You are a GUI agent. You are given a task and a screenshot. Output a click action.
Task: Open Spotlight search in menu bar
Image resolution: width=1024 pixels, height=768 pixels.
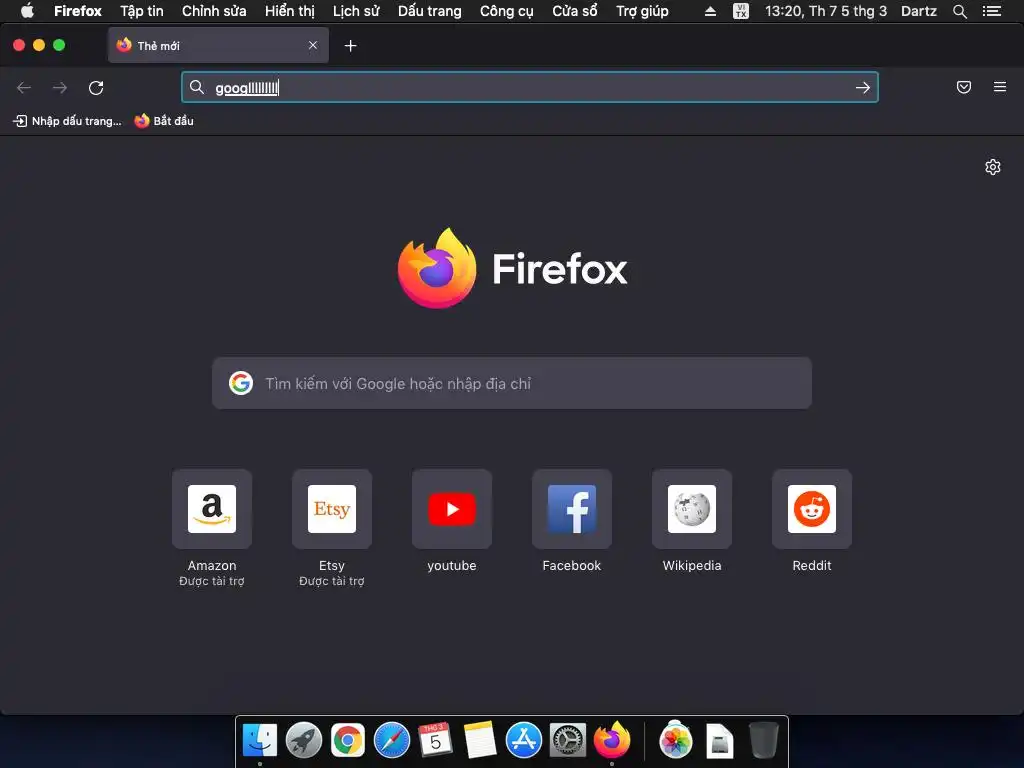(959, 11)
